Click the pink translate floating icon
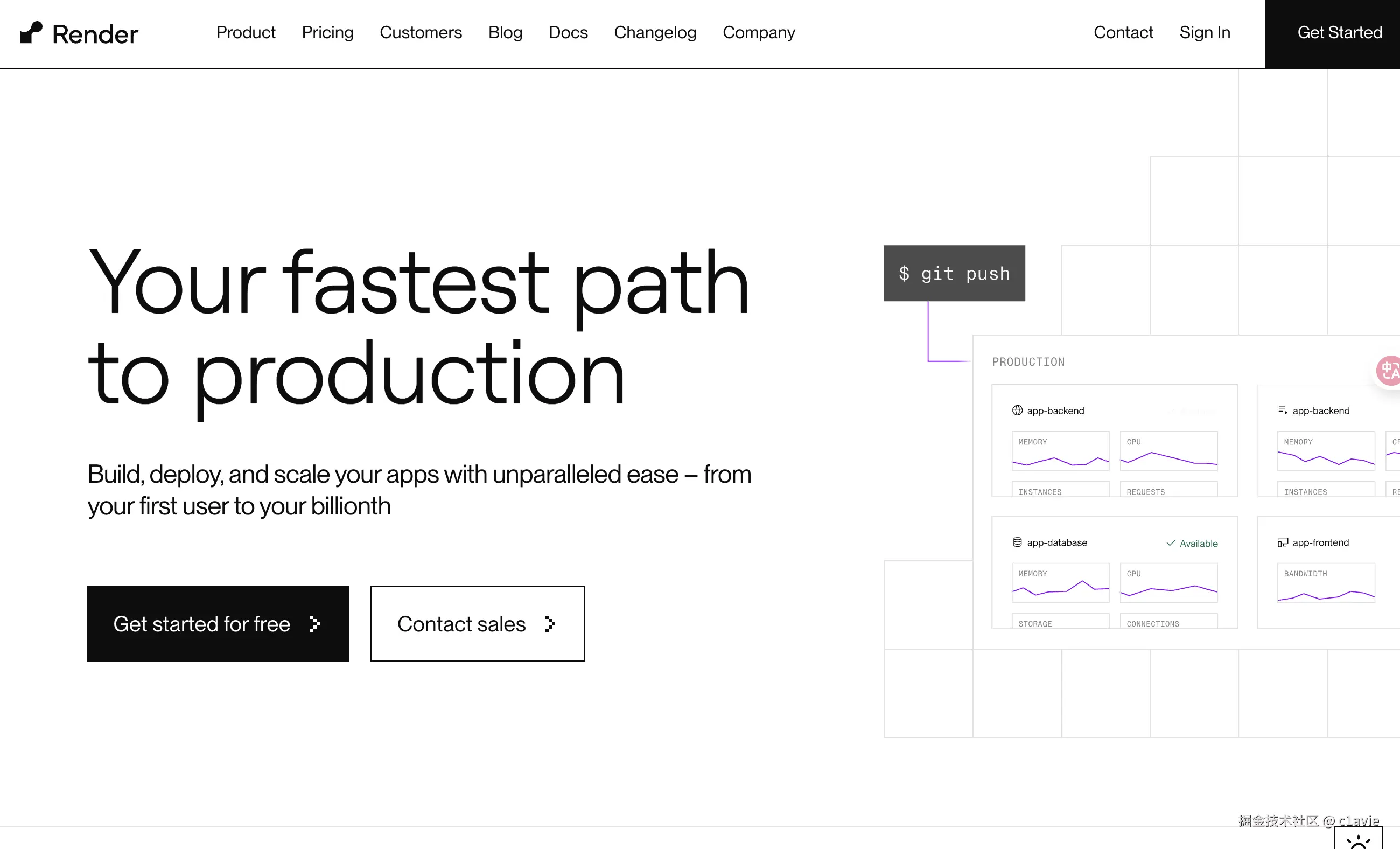Screen dimensions: 1400x849 (x=1389, y=371)
